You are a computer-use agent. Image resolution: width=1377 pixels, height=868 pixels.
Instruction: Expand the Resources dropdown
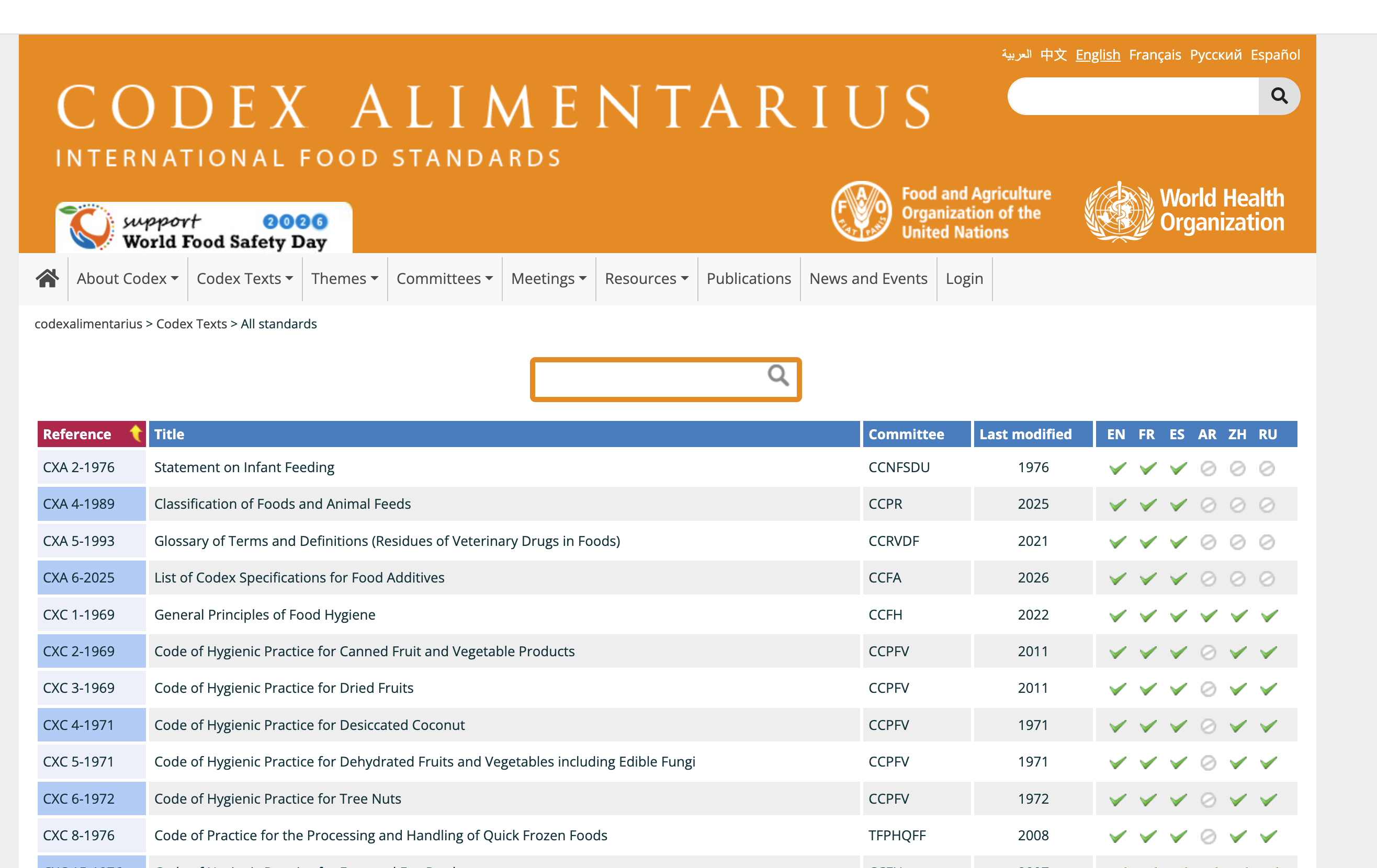(x=646, y=278)
